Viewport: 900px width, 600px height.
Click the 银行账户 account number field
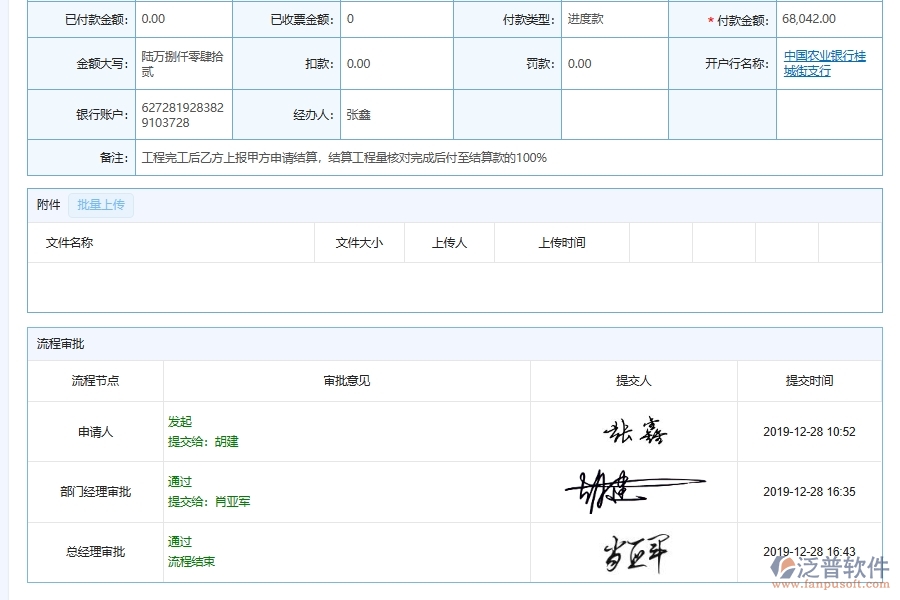click(182, 113)
